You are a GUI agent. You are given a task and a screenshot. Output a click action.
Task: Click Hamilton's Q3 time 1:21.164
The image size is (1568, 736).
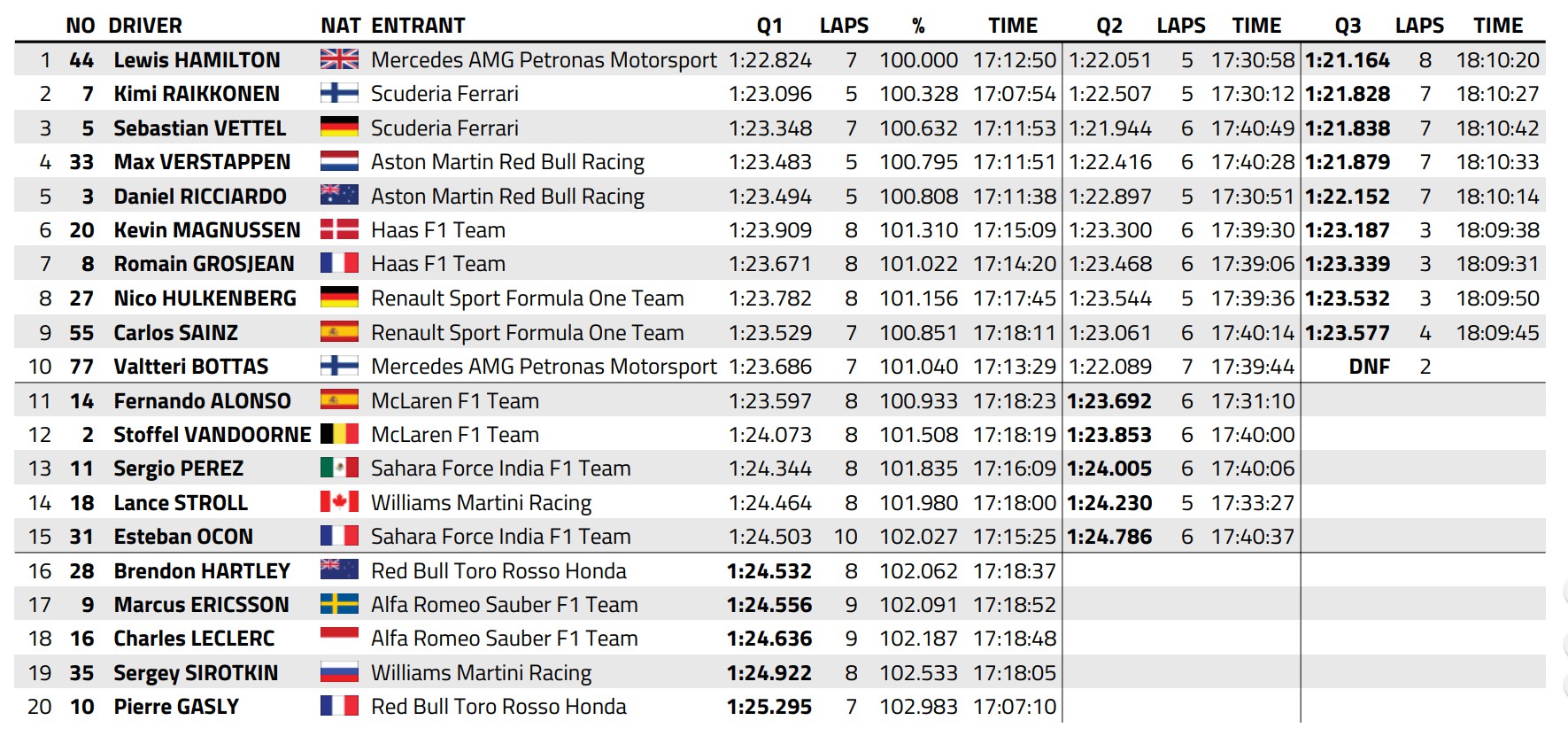(1348, 60)
